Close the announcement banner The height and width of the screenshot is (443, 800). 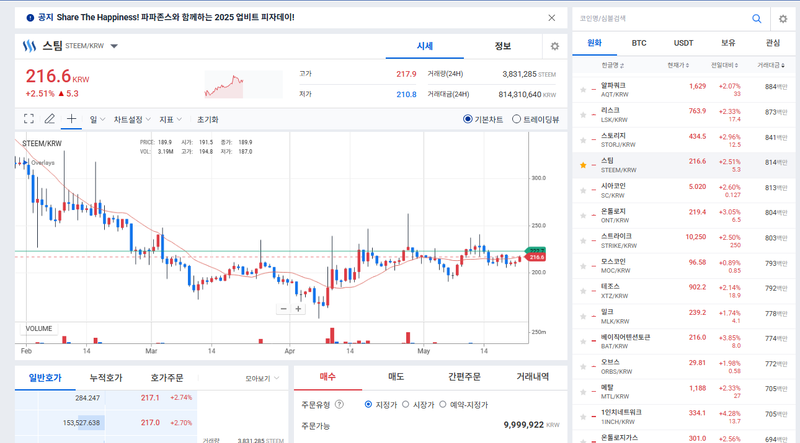click(552, 18)
